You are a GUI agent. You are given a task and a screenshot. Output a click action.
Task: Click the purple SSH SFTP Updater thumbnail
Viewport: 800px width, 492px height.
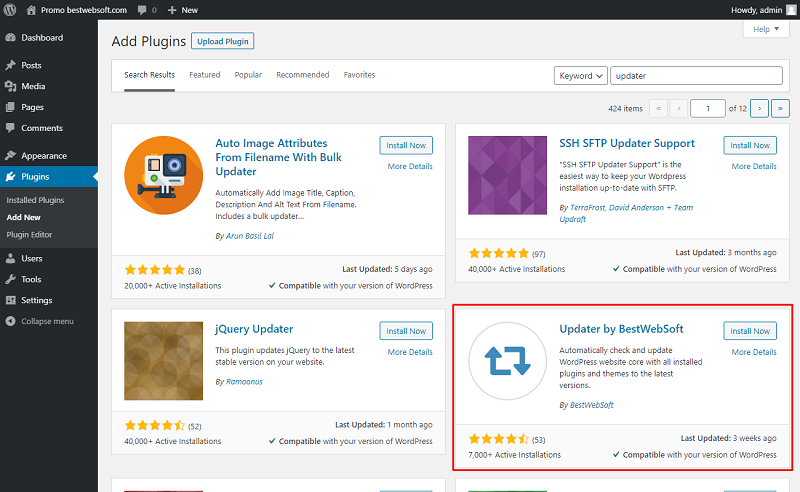pyautogui.click(x=507, y=175)
